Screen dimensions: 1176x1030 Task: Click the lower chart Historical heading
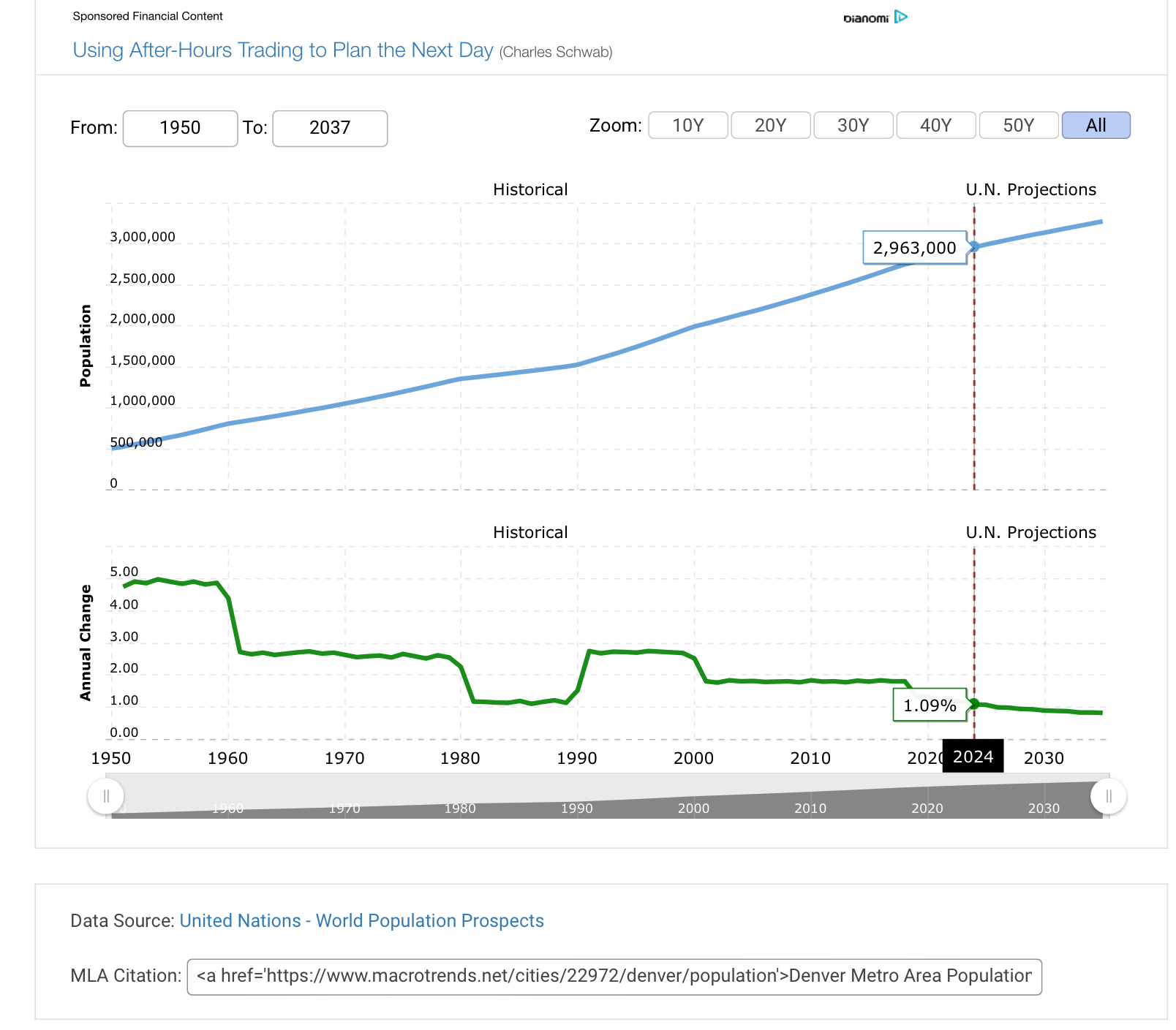530,532
